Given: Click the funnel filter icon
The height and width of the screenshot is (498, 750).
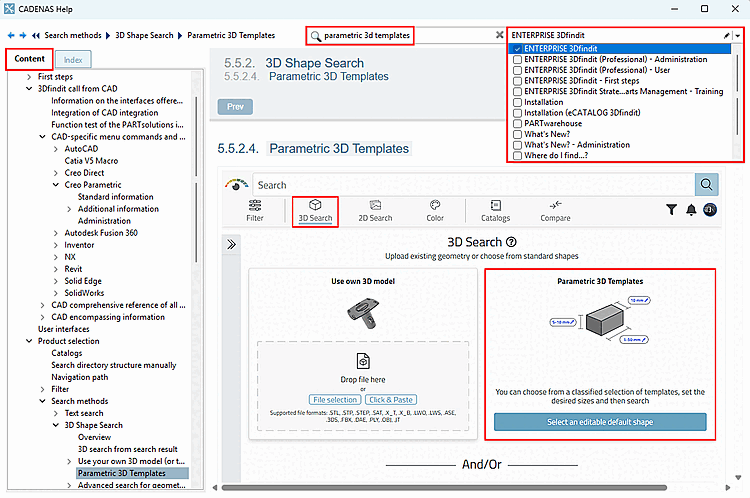Looking at the screenshot, I should click(672, 210).
